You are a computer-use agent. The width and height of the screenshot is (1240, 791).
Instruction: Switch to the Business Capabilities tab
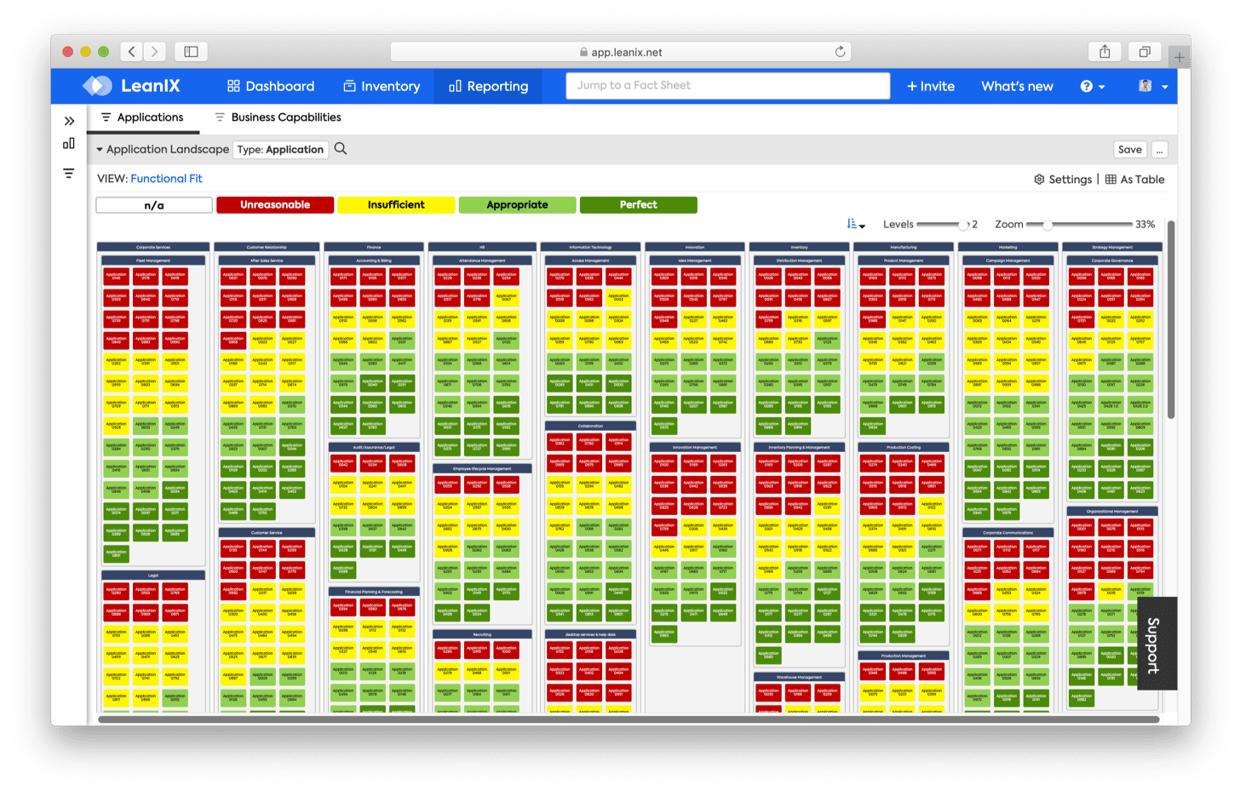[x=278, y=117]
